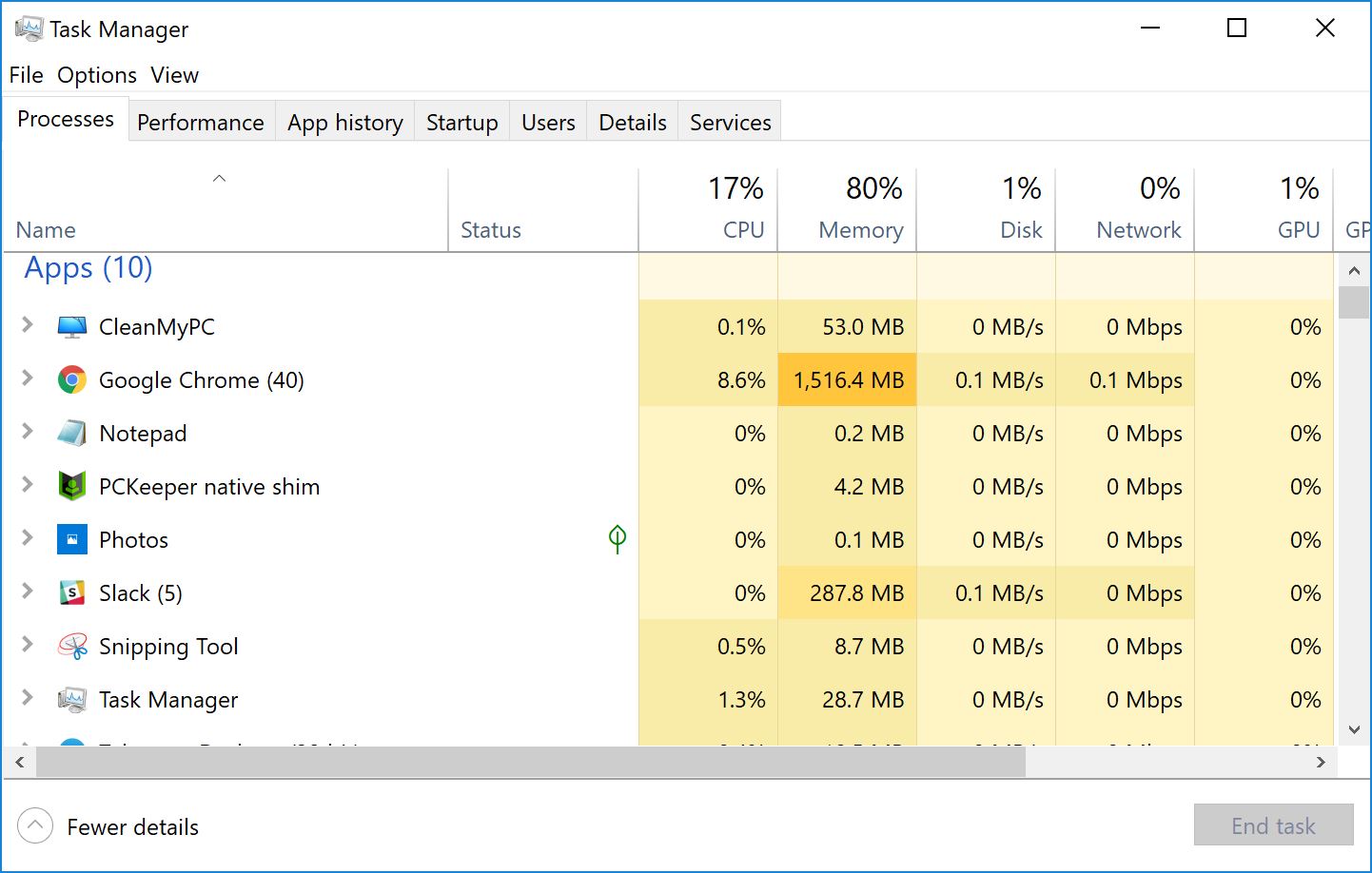The width and height of the screenshot is (1372, 873).
Task: Click the CleanMyPC monitor icon
Action: [72, 327]
